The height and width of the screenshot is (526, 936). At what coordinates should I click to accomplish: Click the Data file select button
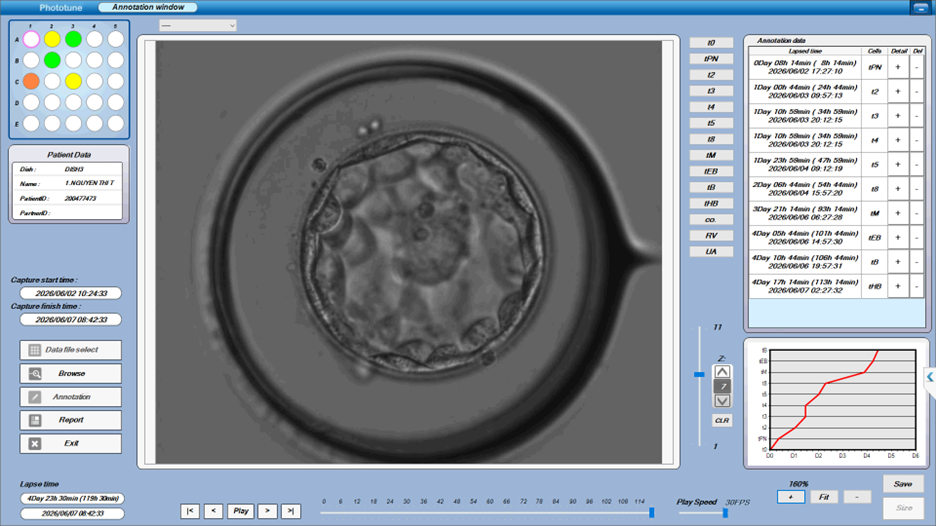(x=70, y=350)
